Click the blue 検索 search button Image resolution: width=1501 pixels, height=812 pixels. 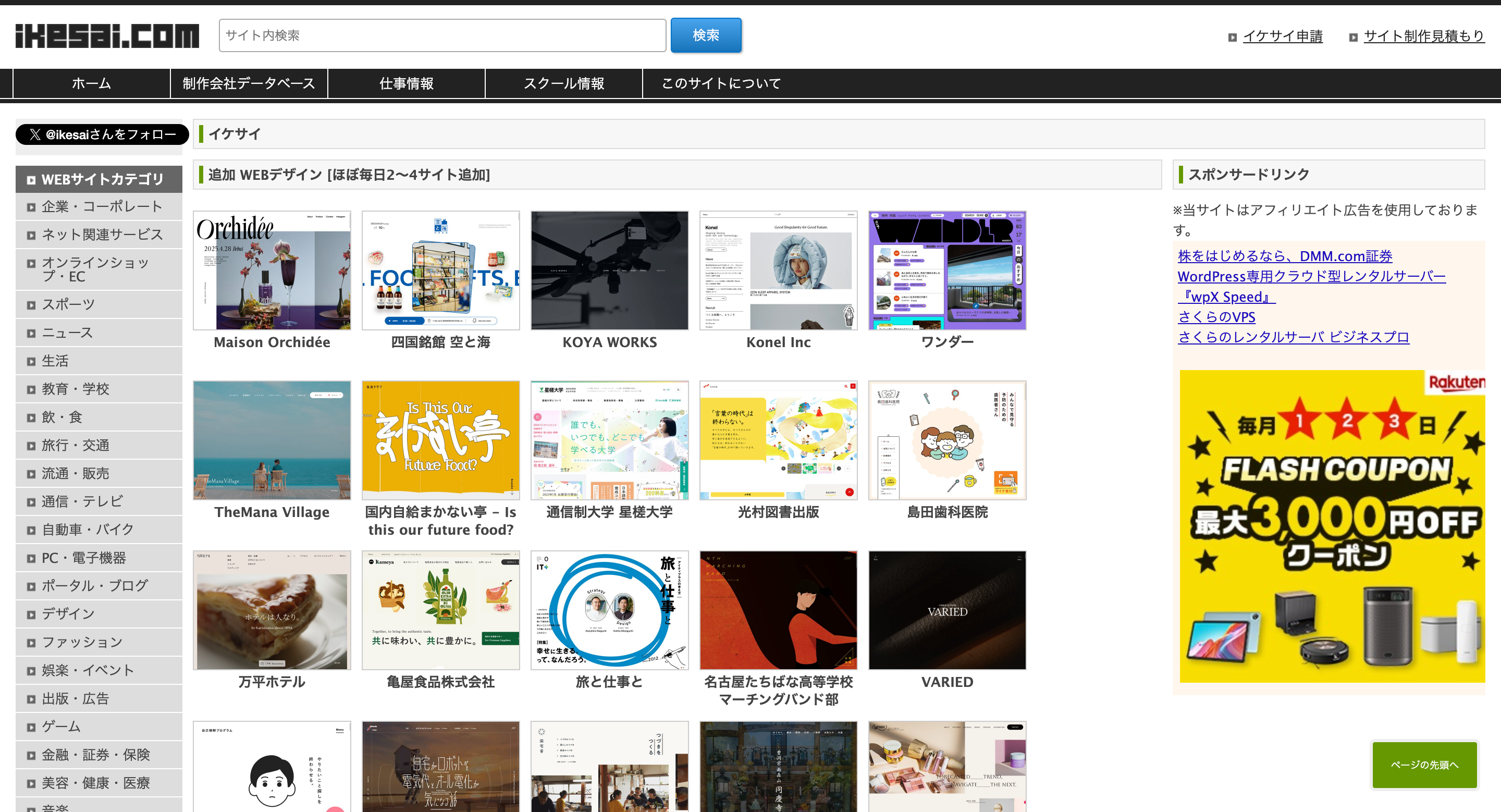point(706,35)
